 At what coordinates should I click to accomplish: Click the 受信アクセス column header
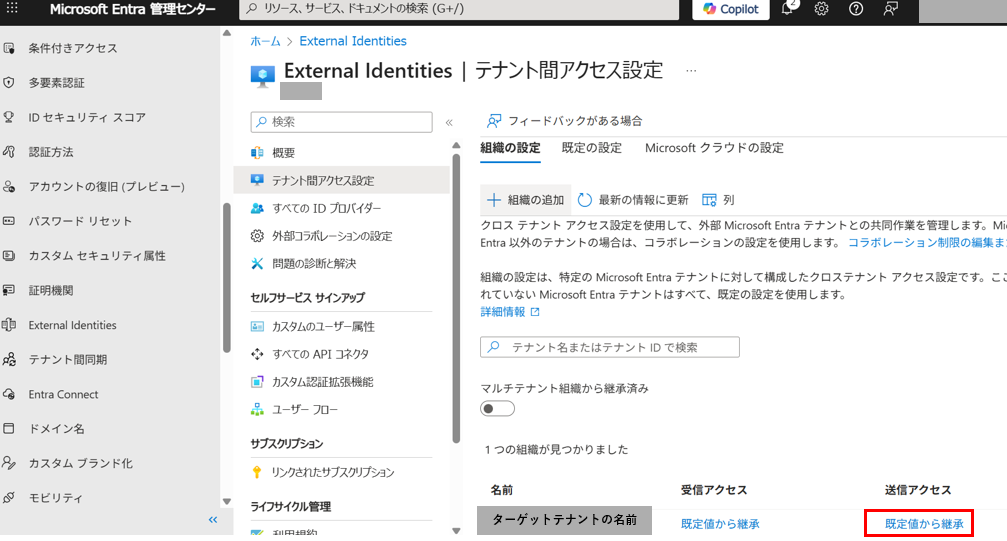[714, 490]
